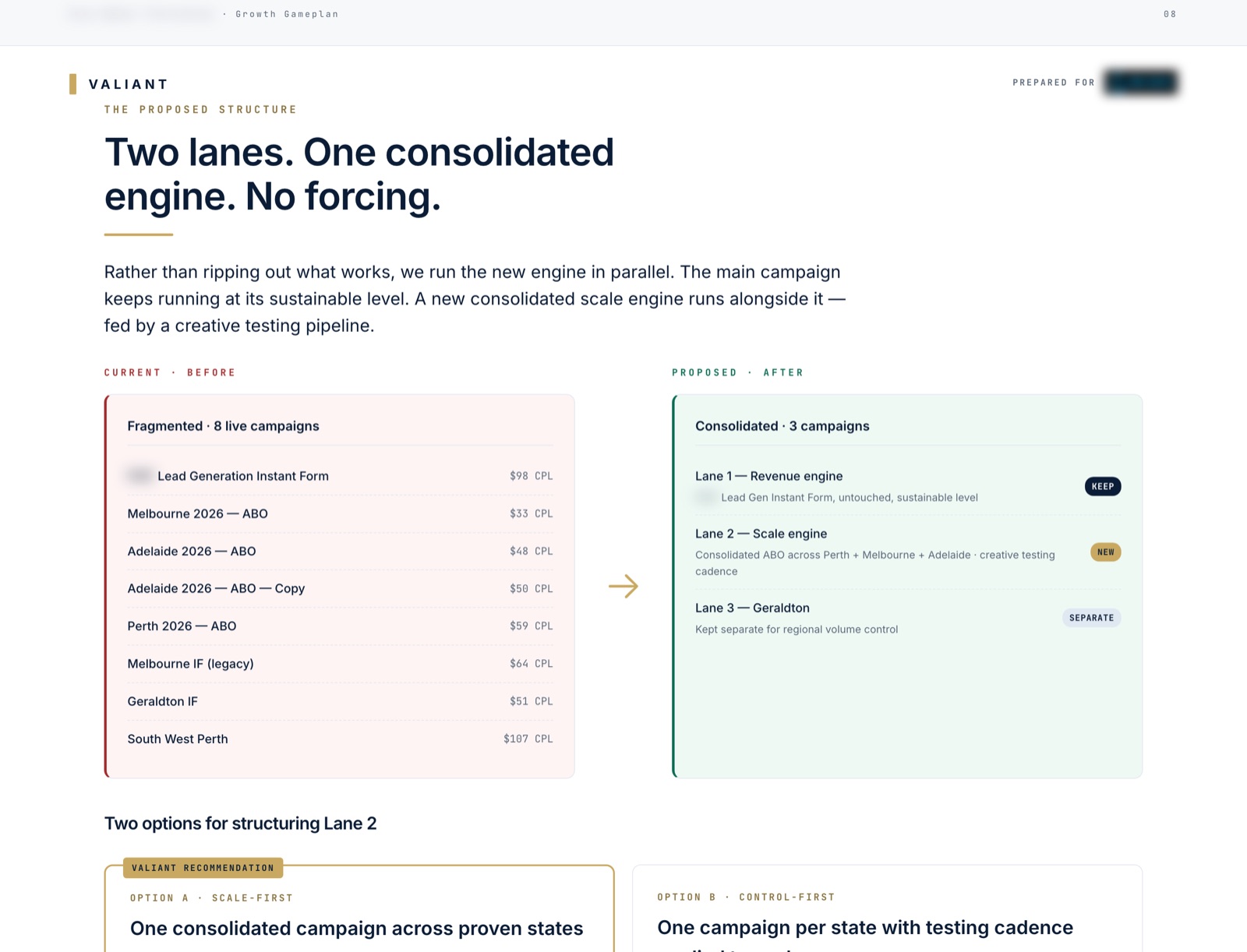This screenshot has width=1247, height=952.
Task: Click the Lane 3 — Geraldton heading
Action: pyautogui.click(x=752, y=608)
